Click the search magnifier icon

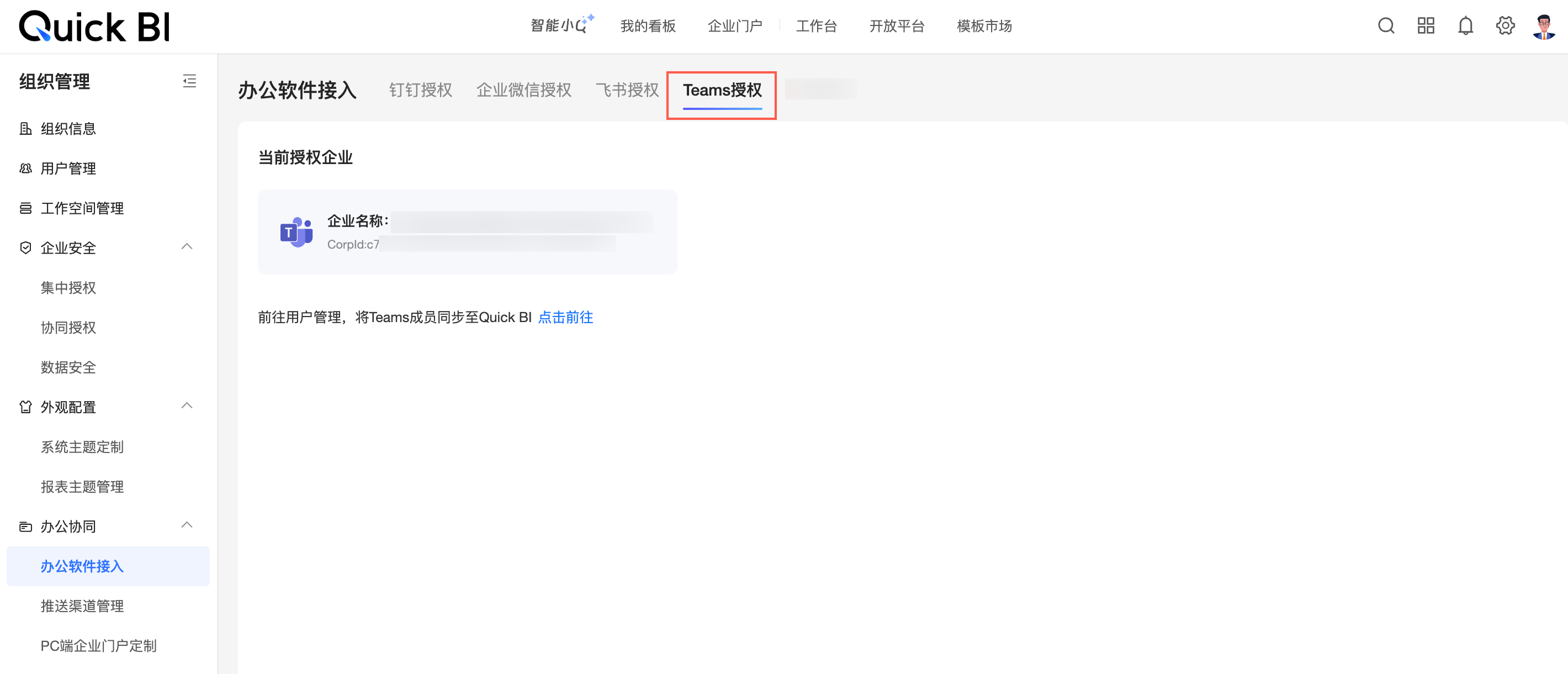[1386, 26]
